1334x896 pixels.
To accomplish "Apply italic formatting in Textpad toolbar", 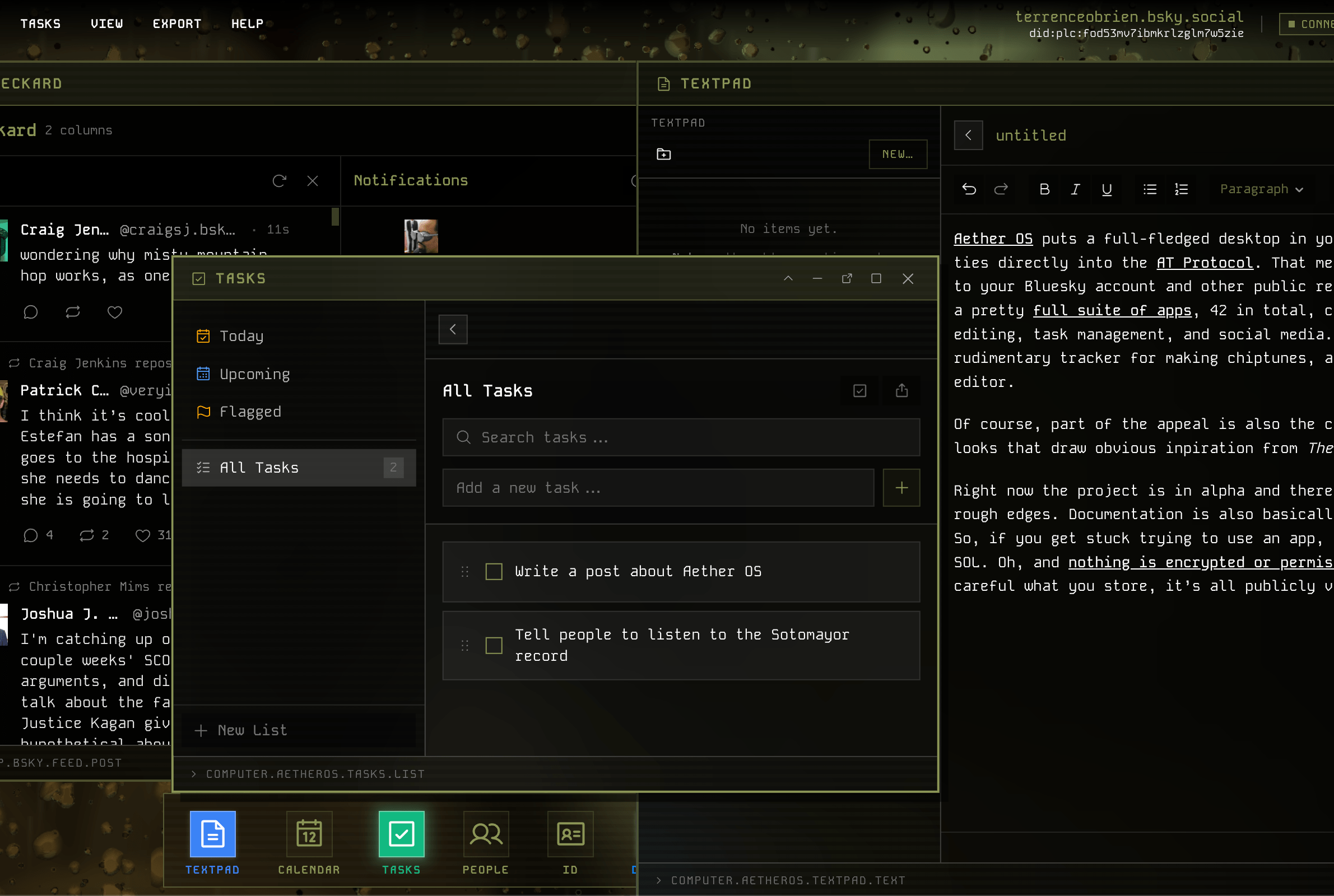I will [1075, 189].
